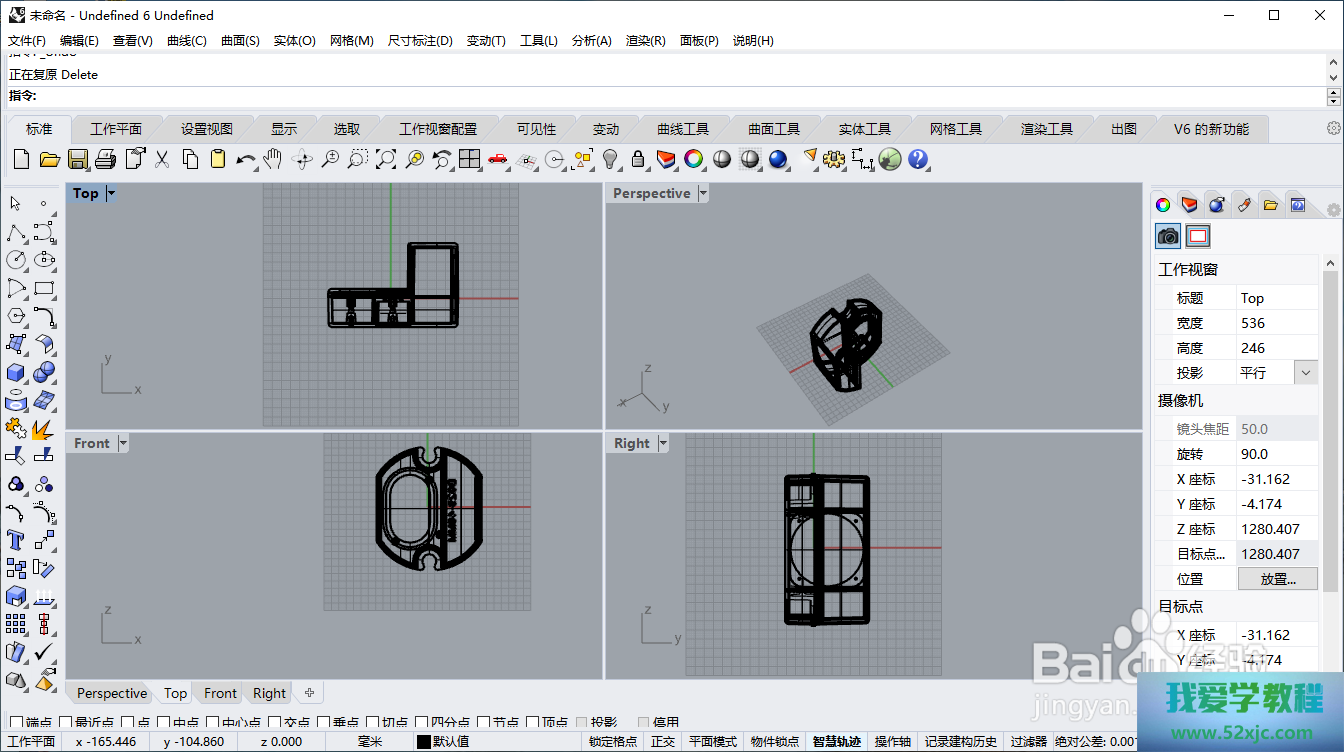Click the Undo arrow icon

[x=245, y=159]
